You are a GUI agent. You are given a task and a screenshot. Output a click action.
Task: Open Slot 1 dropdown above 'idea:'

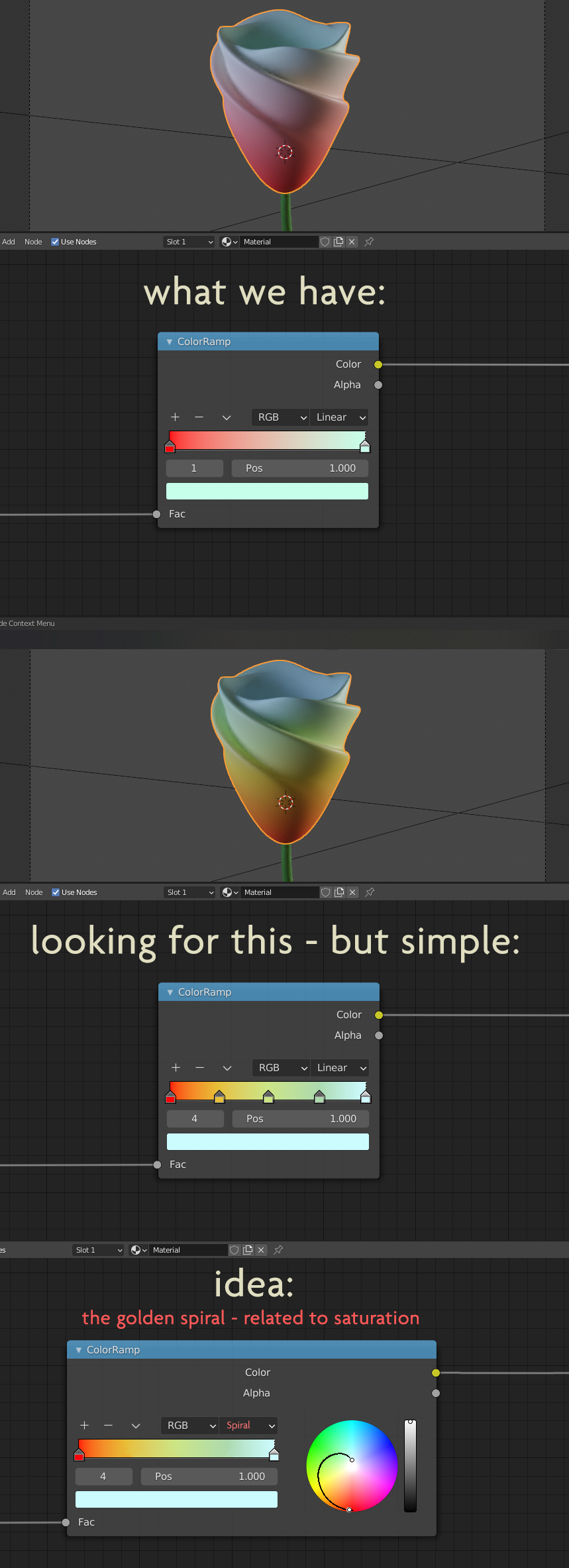point(99,1250)
